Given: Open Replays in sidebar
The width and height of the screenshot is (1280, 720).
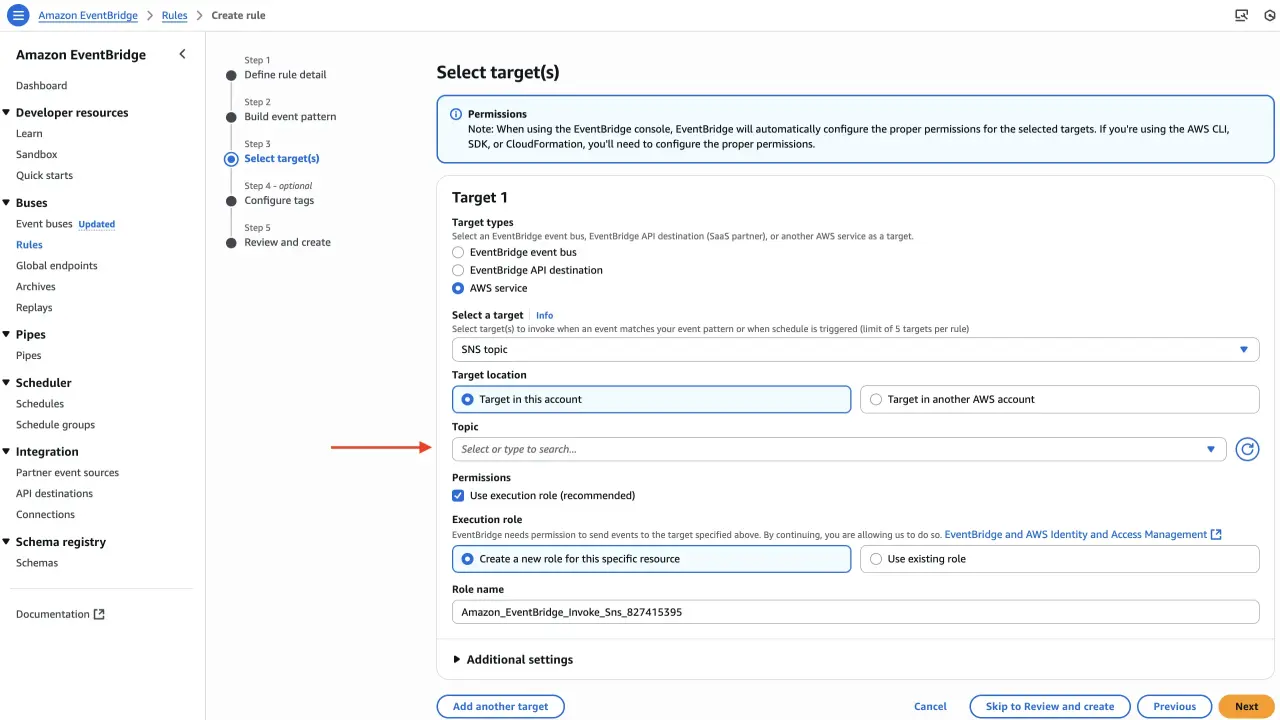Looking at the screenshot, I should coord(34,308).
